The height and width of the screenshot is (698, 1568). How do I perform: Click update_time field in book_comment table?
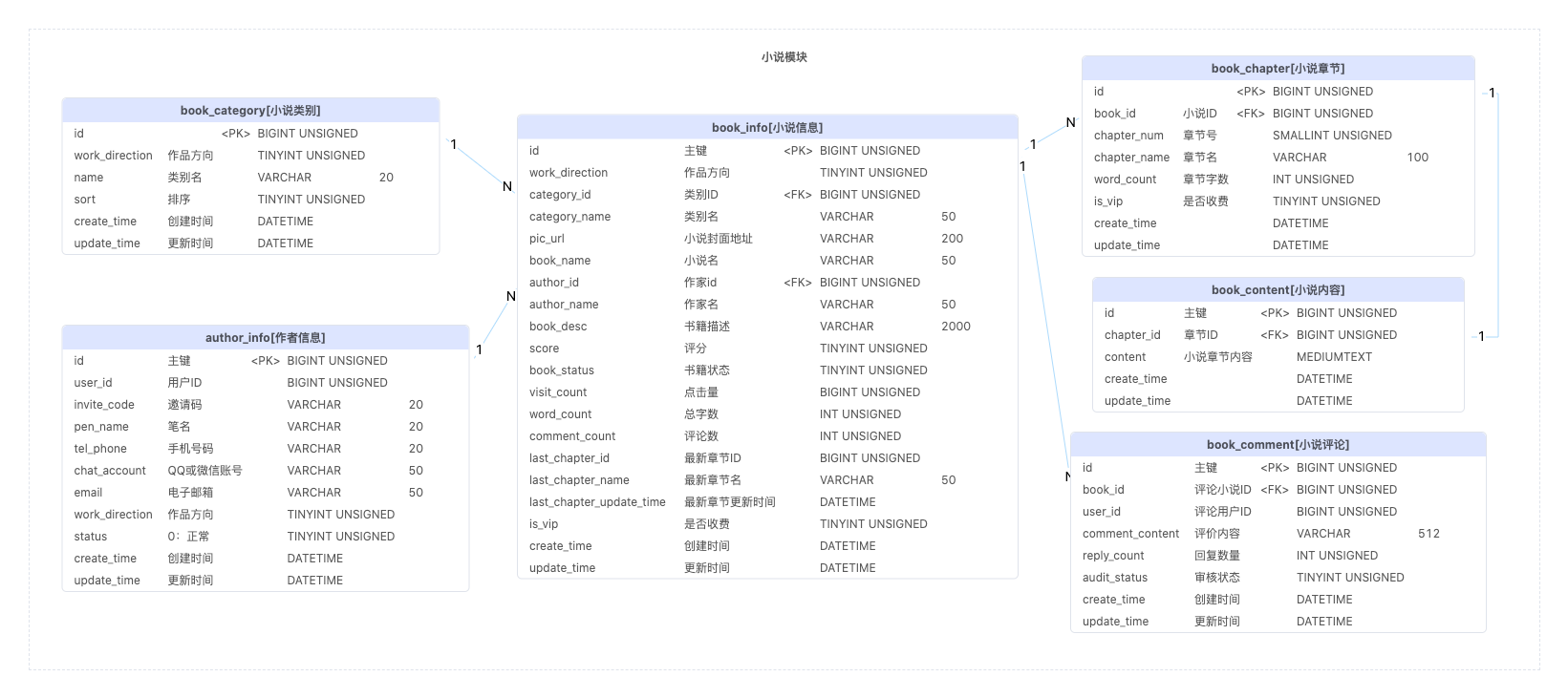(x=1278, y=622)
